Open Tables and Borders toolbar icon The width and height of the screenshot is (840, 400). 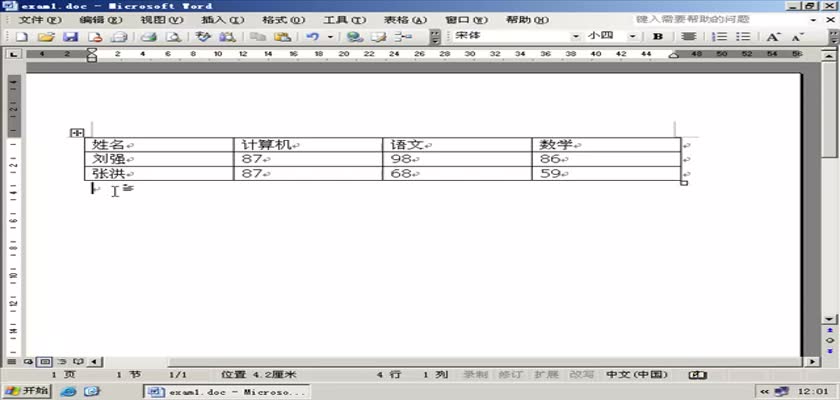coord(379,37)
